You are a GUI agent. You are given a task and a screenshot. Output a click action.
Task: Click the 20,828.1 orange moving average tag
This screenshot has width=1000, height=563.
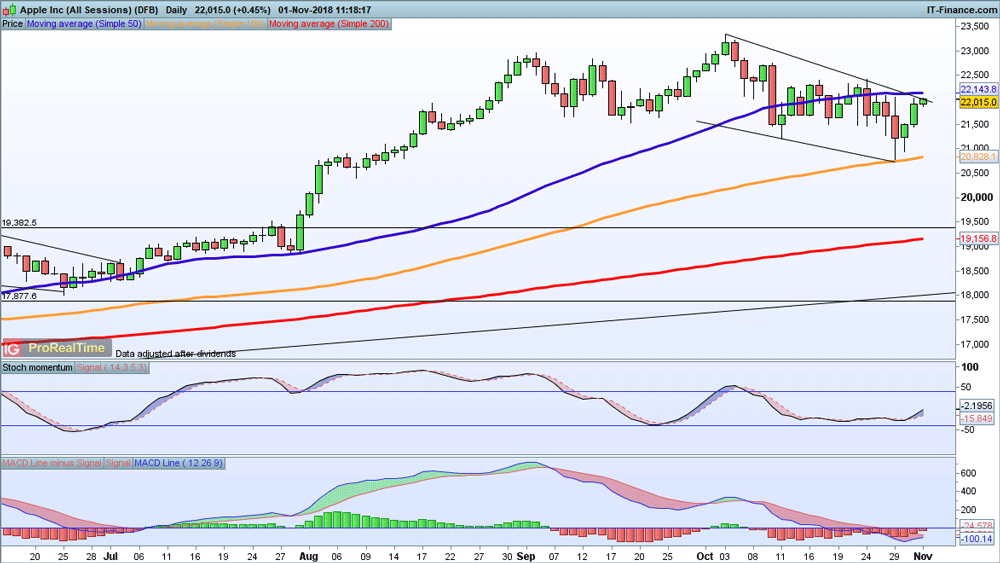click(978, 157)
